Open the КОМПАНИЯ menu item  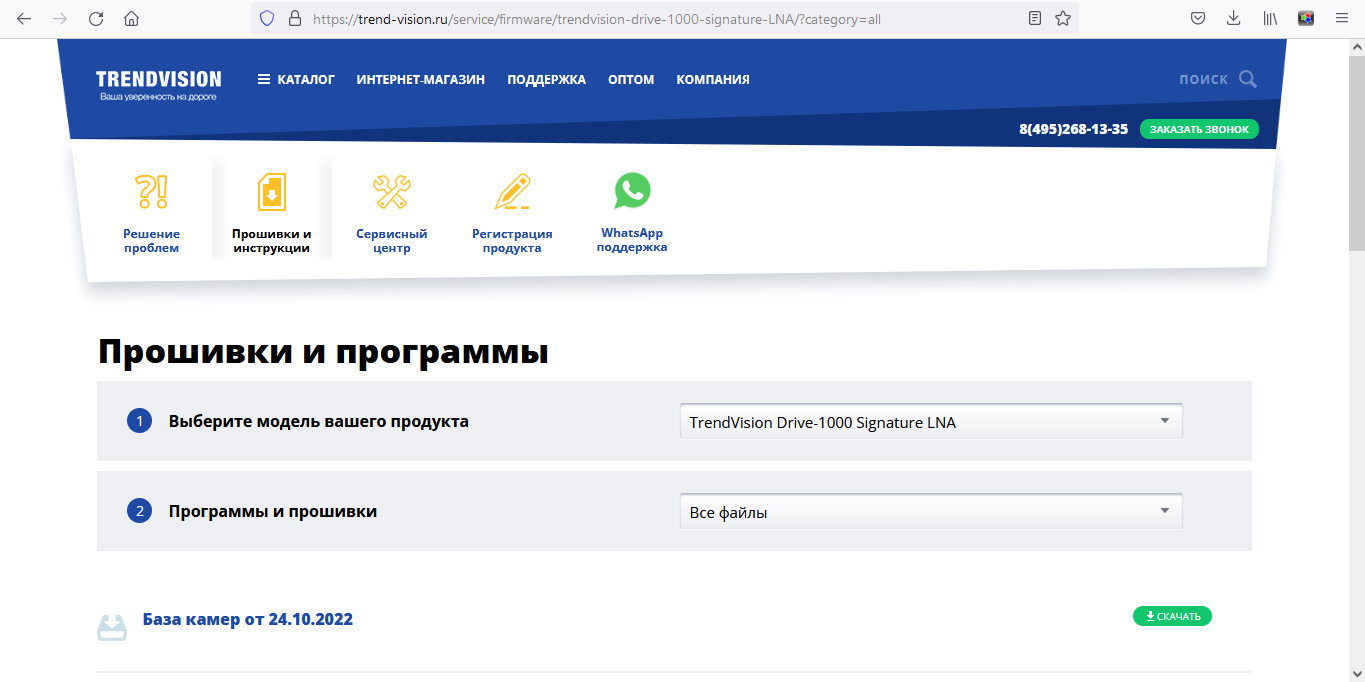[713, 80]
